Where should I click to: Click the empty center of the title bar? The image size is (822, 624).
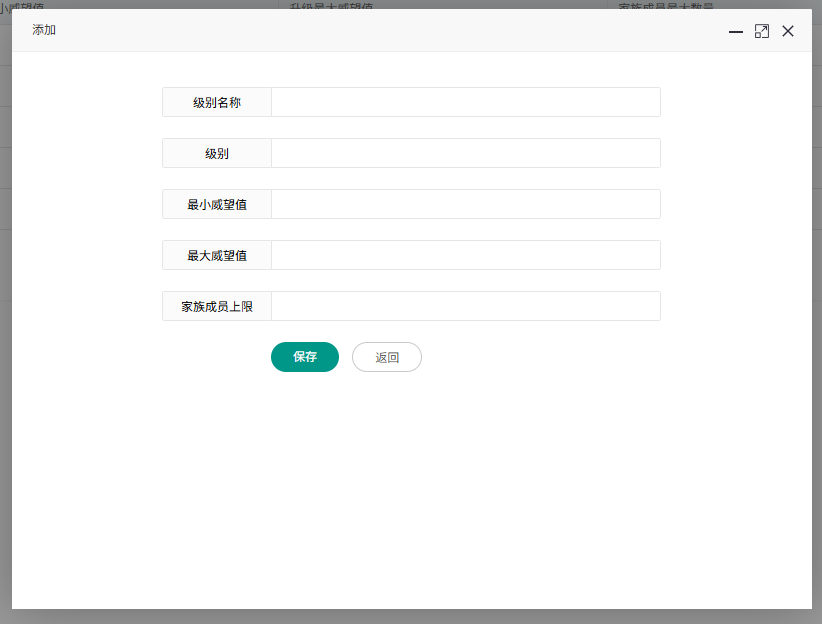point(400,30)
